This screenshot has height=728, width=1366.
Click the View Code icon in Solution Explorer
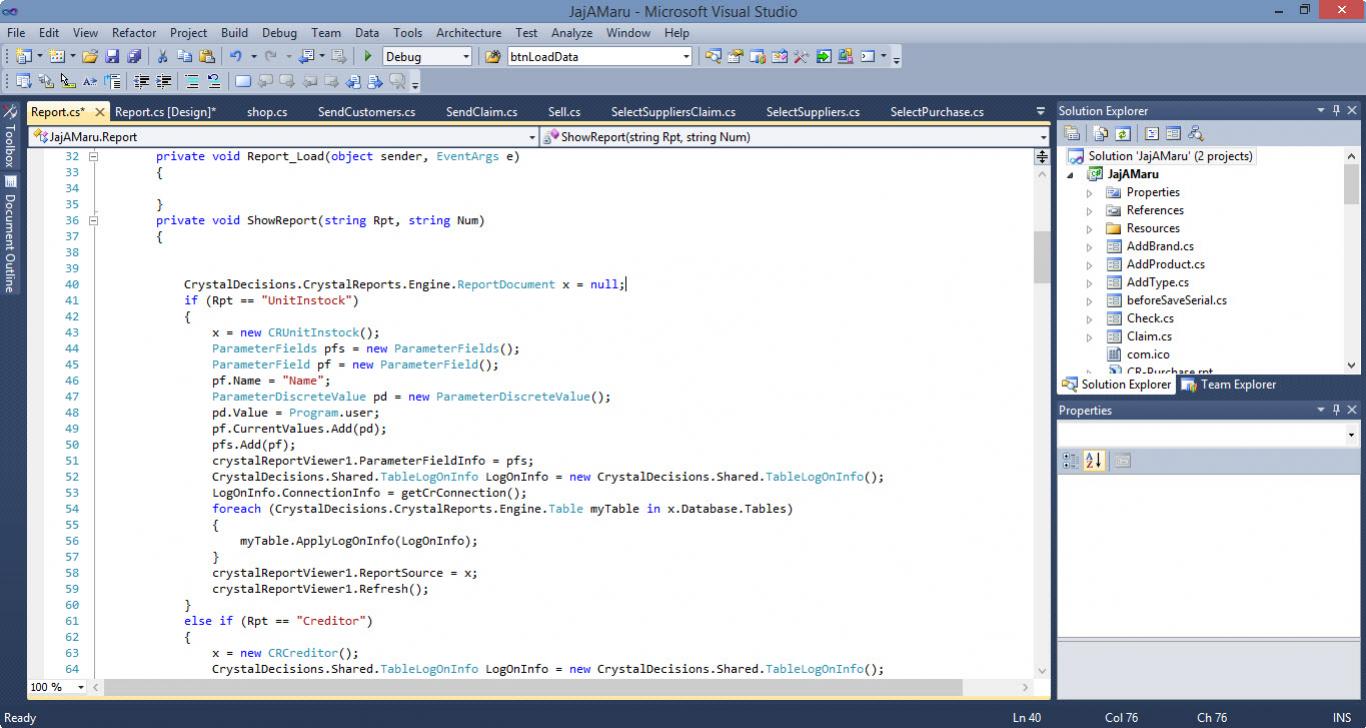[x=1151, y=134]
